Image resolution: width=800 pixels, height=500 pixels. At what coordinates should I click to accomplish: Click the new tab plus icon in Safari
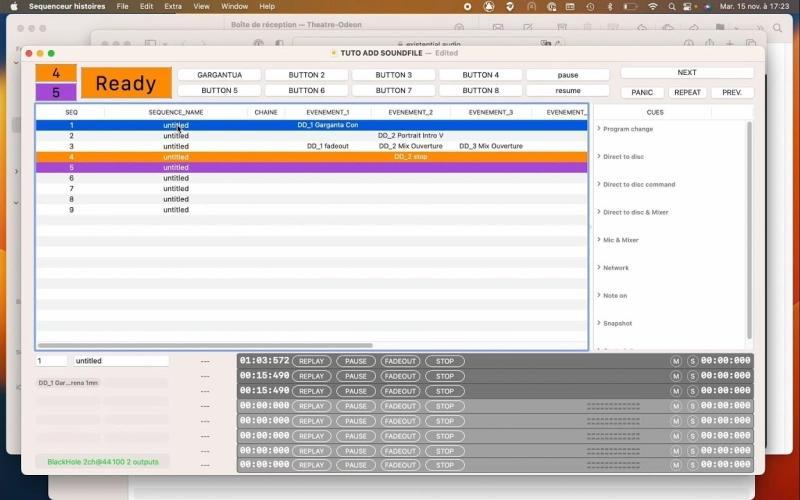[x=730, y=44]
